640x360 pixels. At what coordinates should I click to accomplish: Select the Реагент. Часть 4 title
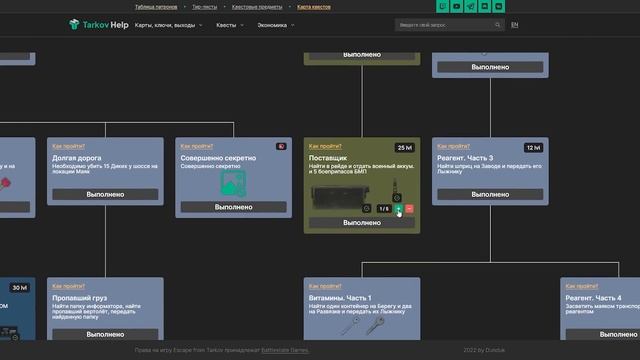593,298
